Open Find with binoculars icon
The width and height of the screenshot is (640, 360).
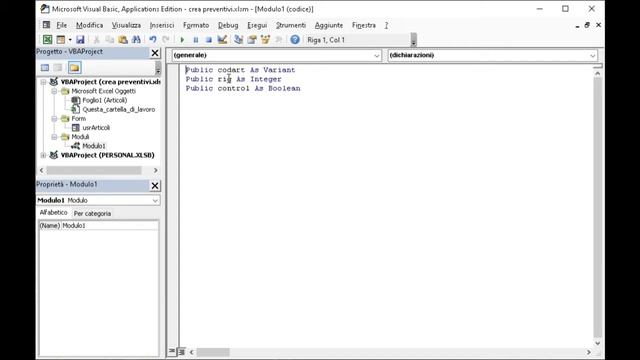pyautogui.click(x=136, y=40)
